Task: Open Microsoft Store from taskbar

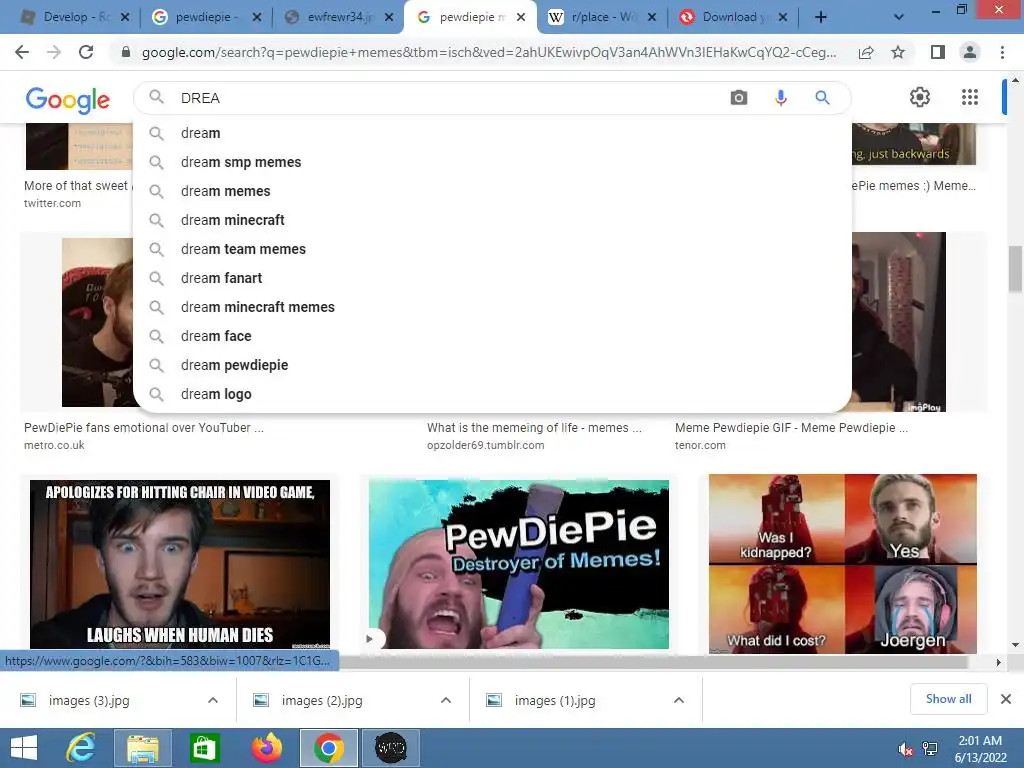Action: [204, 748]
